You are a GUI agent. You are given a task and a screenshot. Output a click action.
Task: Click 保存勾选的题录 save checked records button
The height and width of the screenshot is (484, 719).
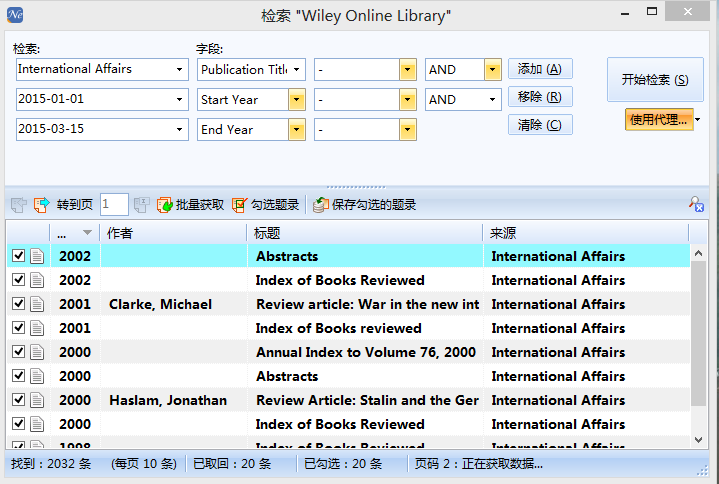pyautogui.click(x=365, y=205)
